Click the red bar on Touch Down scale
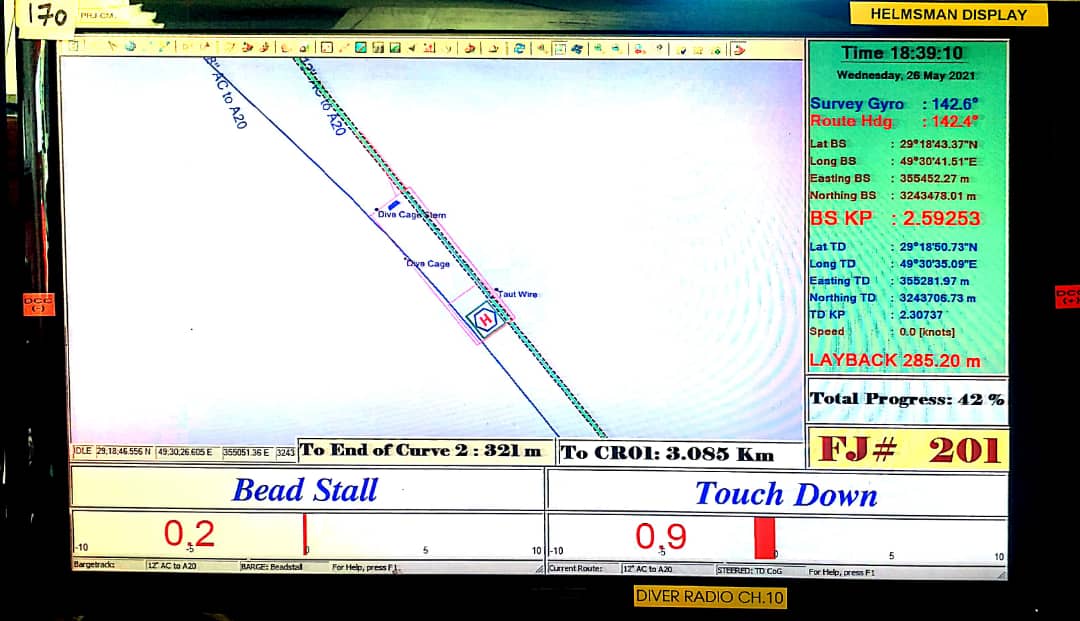Screen dimensions: 1080x621 tap(764, 538)
